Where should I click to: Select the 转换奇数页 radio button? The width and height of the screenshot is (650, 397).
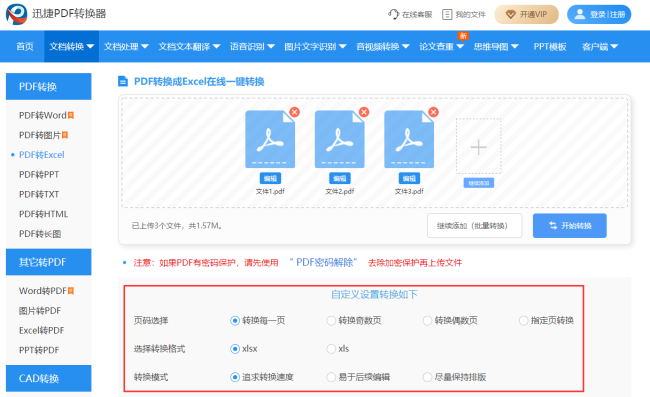331,321
